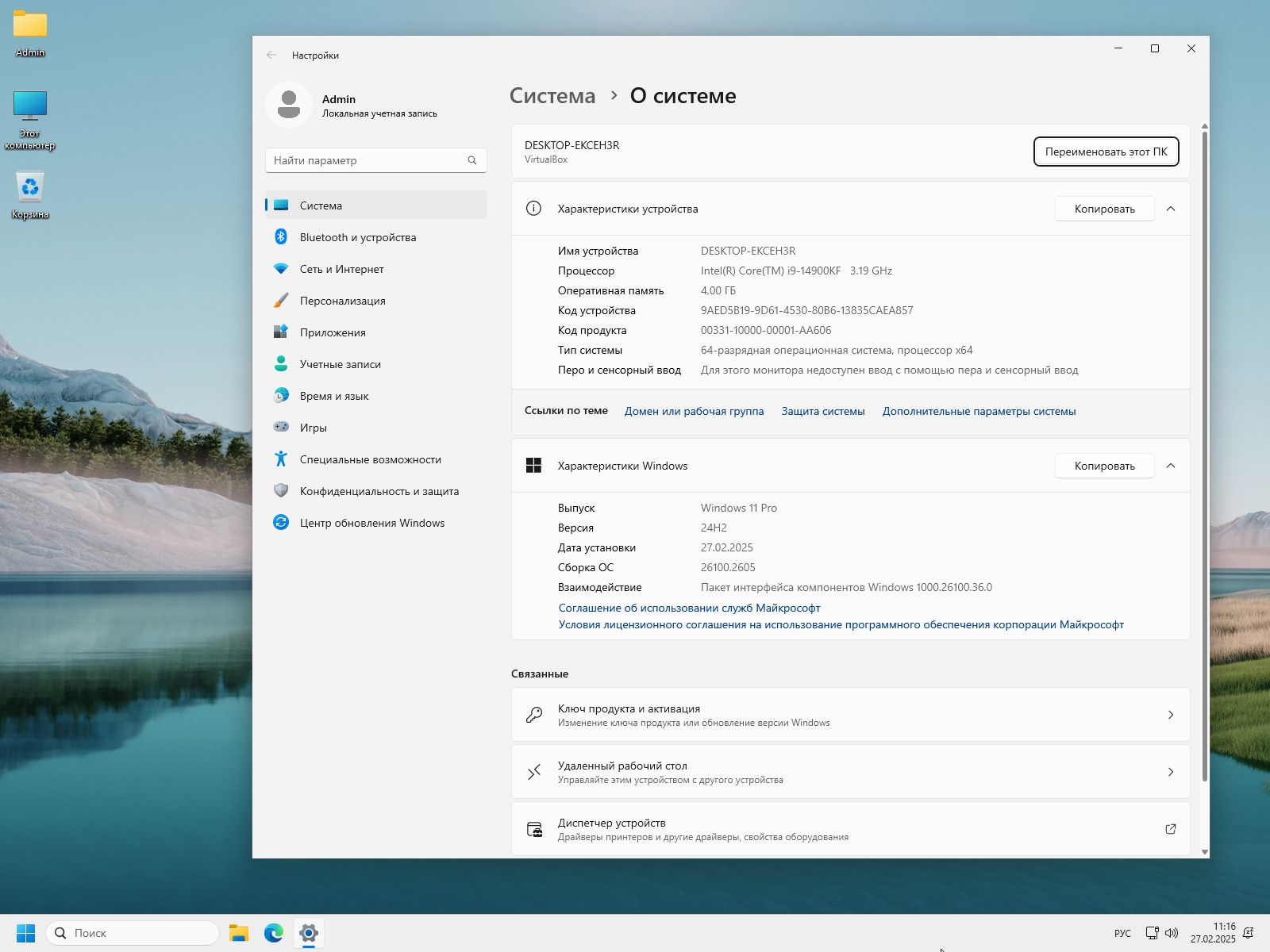
Task: Click the Время и язык globe icon
Action: click(x=281, y=396)
